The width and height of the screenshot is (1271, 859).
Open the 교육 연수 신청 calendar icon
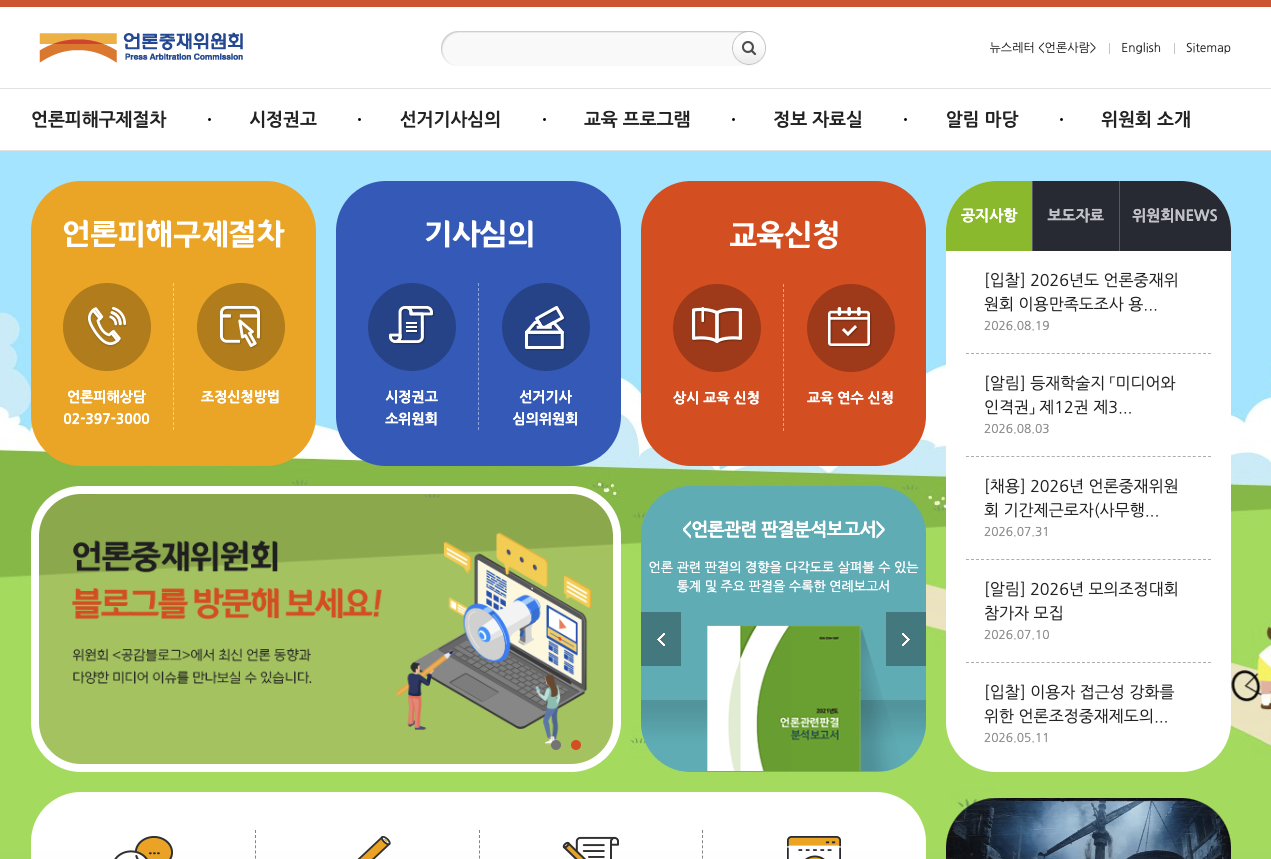point(851,327)
